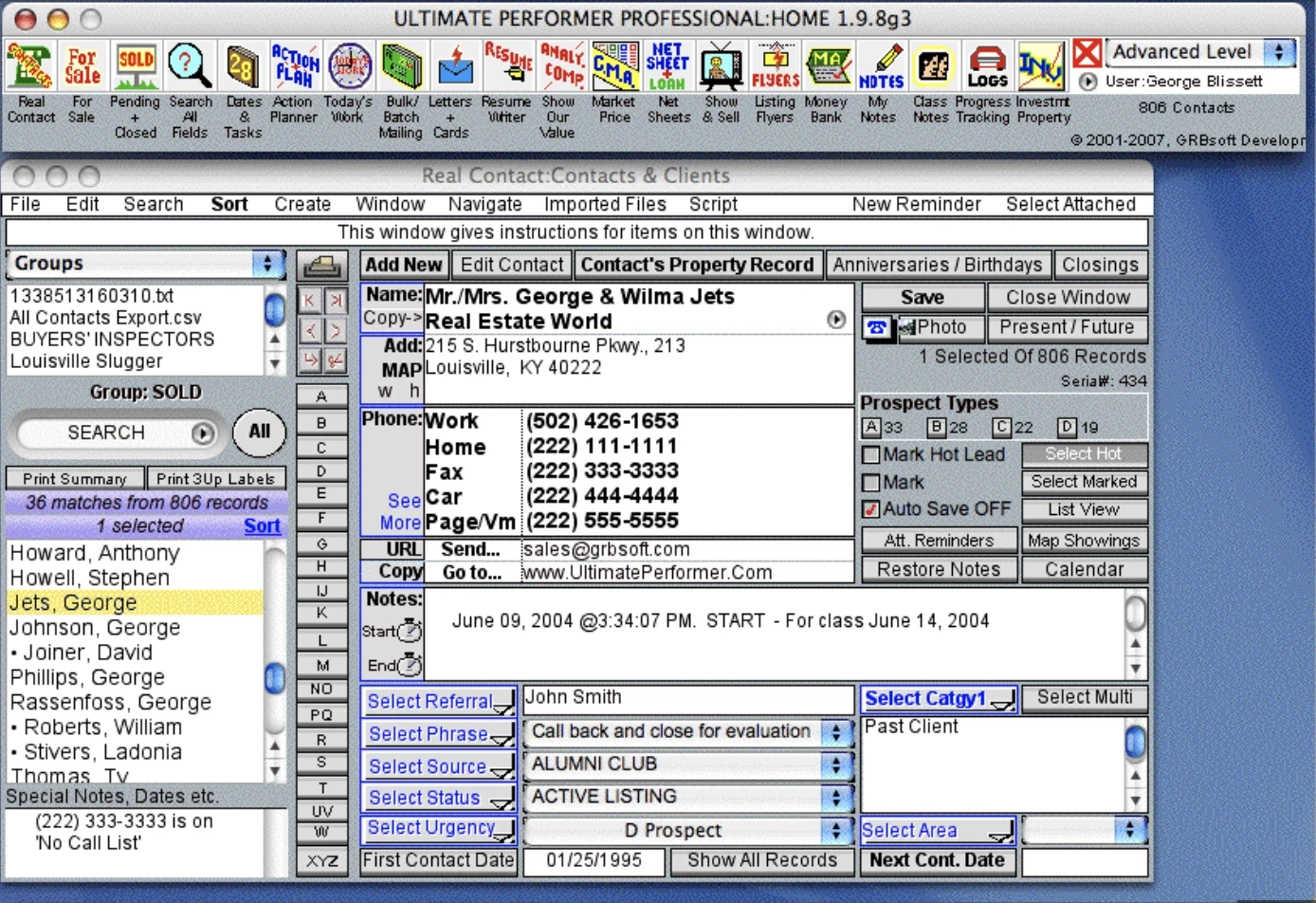Click the printer icon above navigation arrows

[322, 266]
